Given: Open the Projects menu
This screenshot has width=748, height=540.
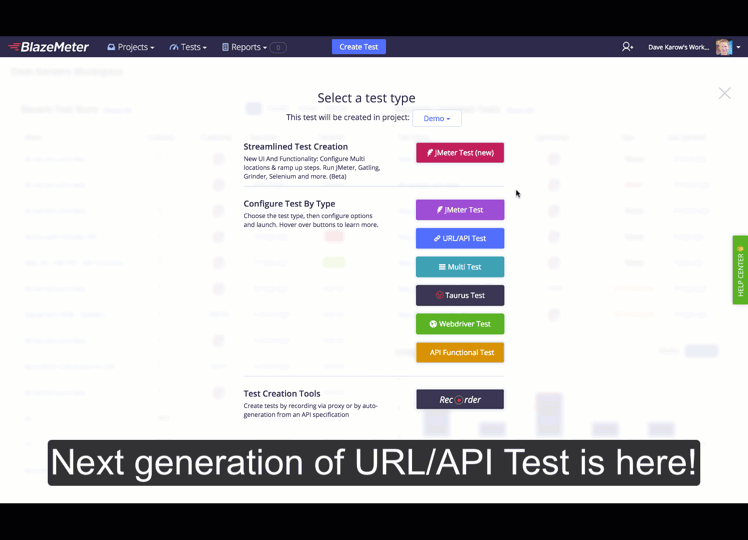Looking at the screenshot, I should 131,47.
